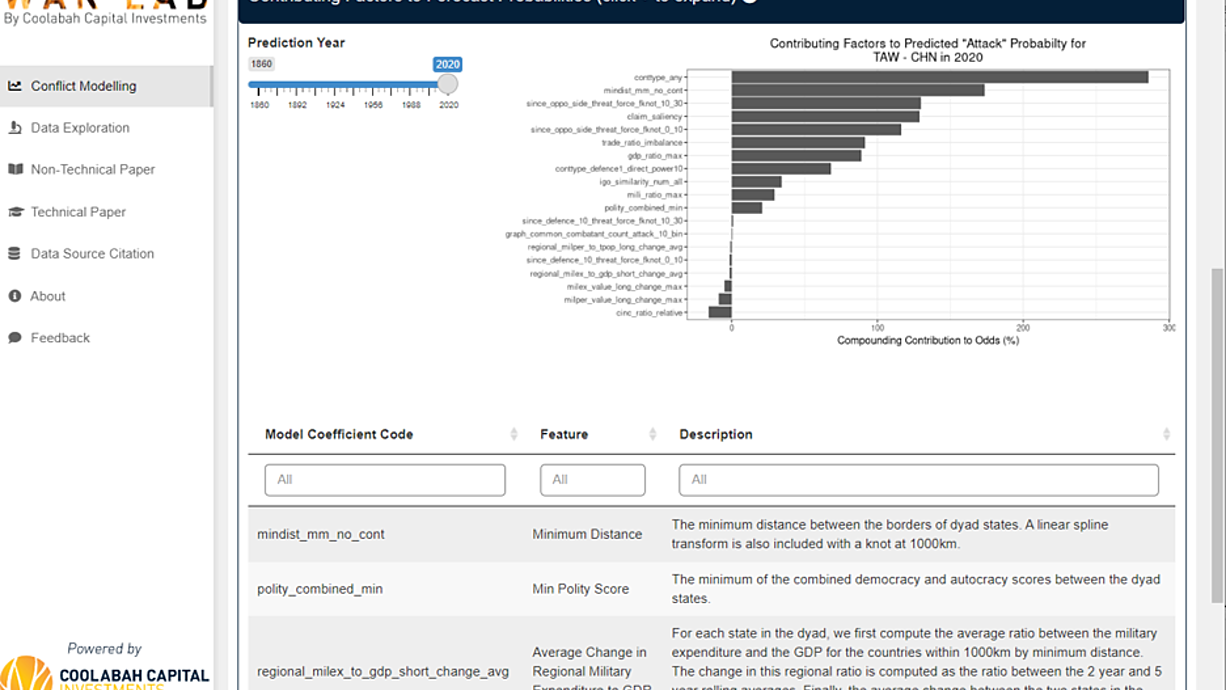Click the longest bar for conttype_any
1226x690 pixels.
tap(940, 77)
